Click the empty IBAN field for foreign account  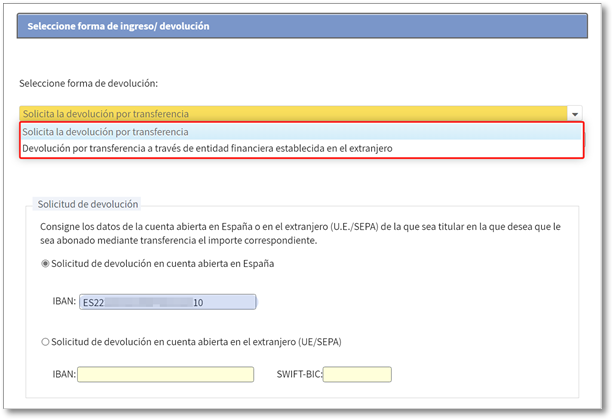165,374
